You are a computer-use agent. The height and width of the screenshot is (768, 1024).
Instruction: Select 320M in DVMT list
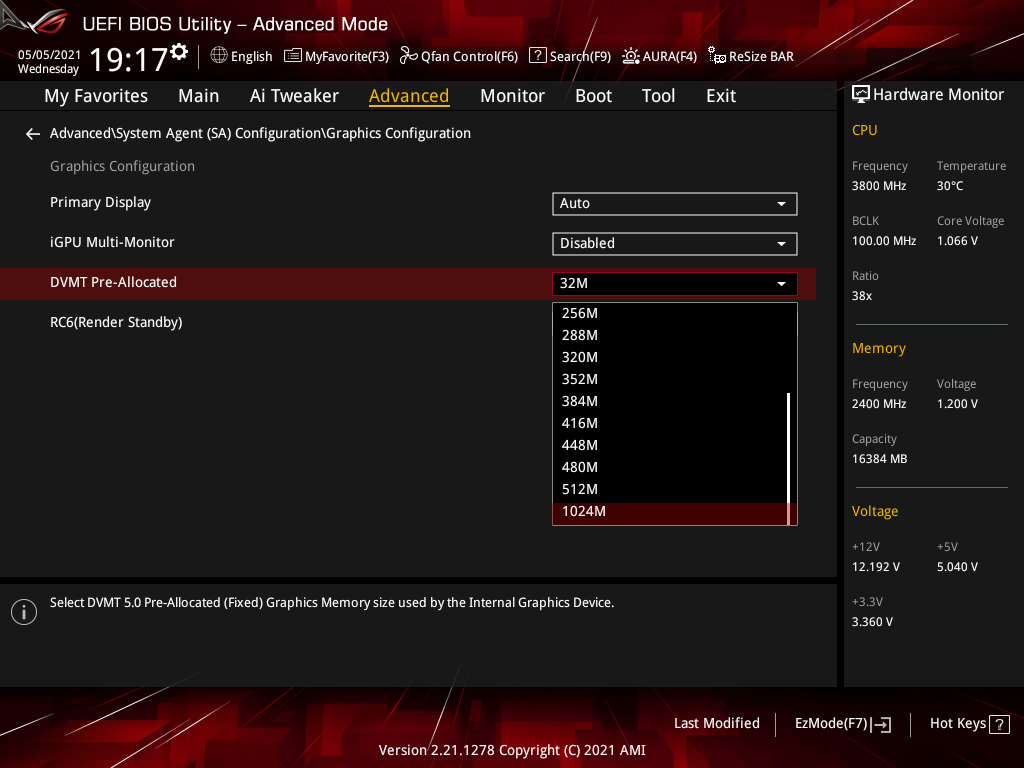[x=670, y=358]
